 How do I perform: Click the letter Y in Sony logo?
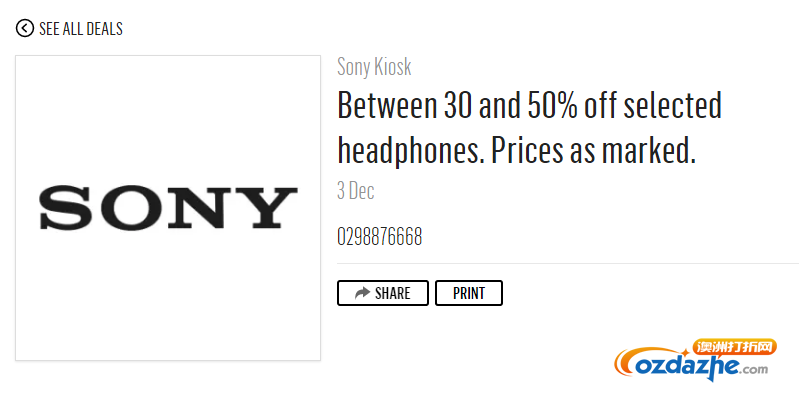pyautogui.click(x=268, y=207)
